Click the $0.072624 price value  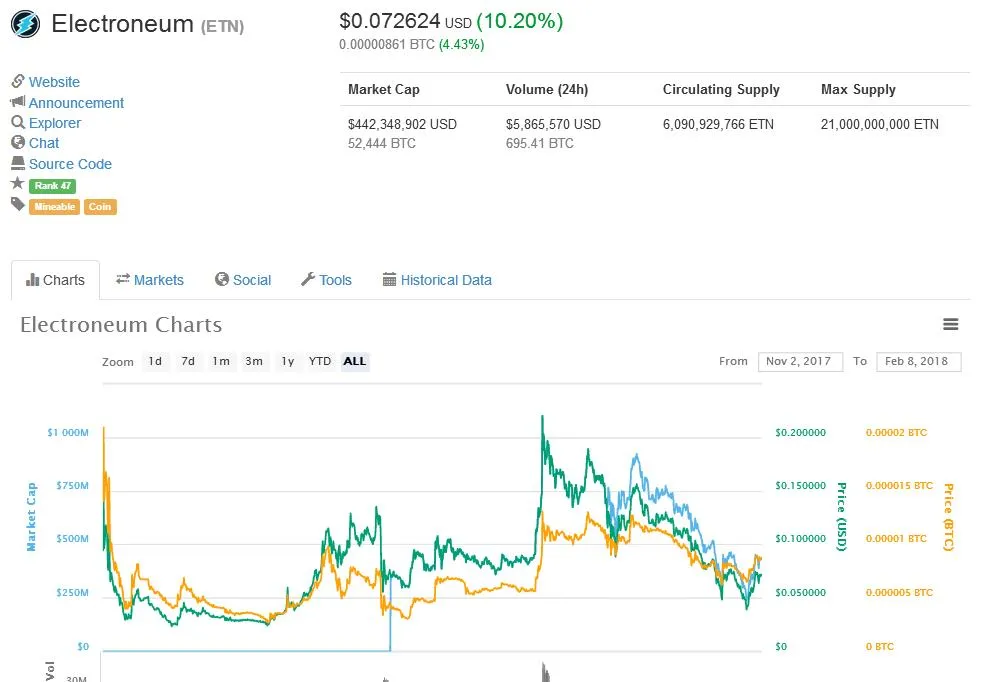coord(390,21)
